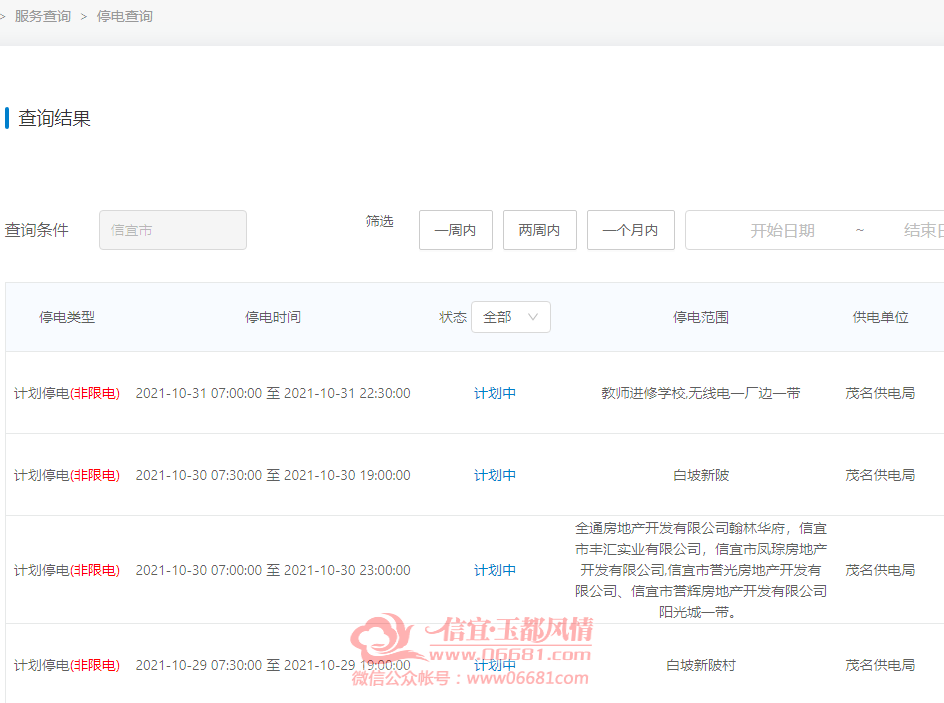Click the 信宜市 query condition field
This screenshot has height=703, width=944.
[x=173, y=230]
